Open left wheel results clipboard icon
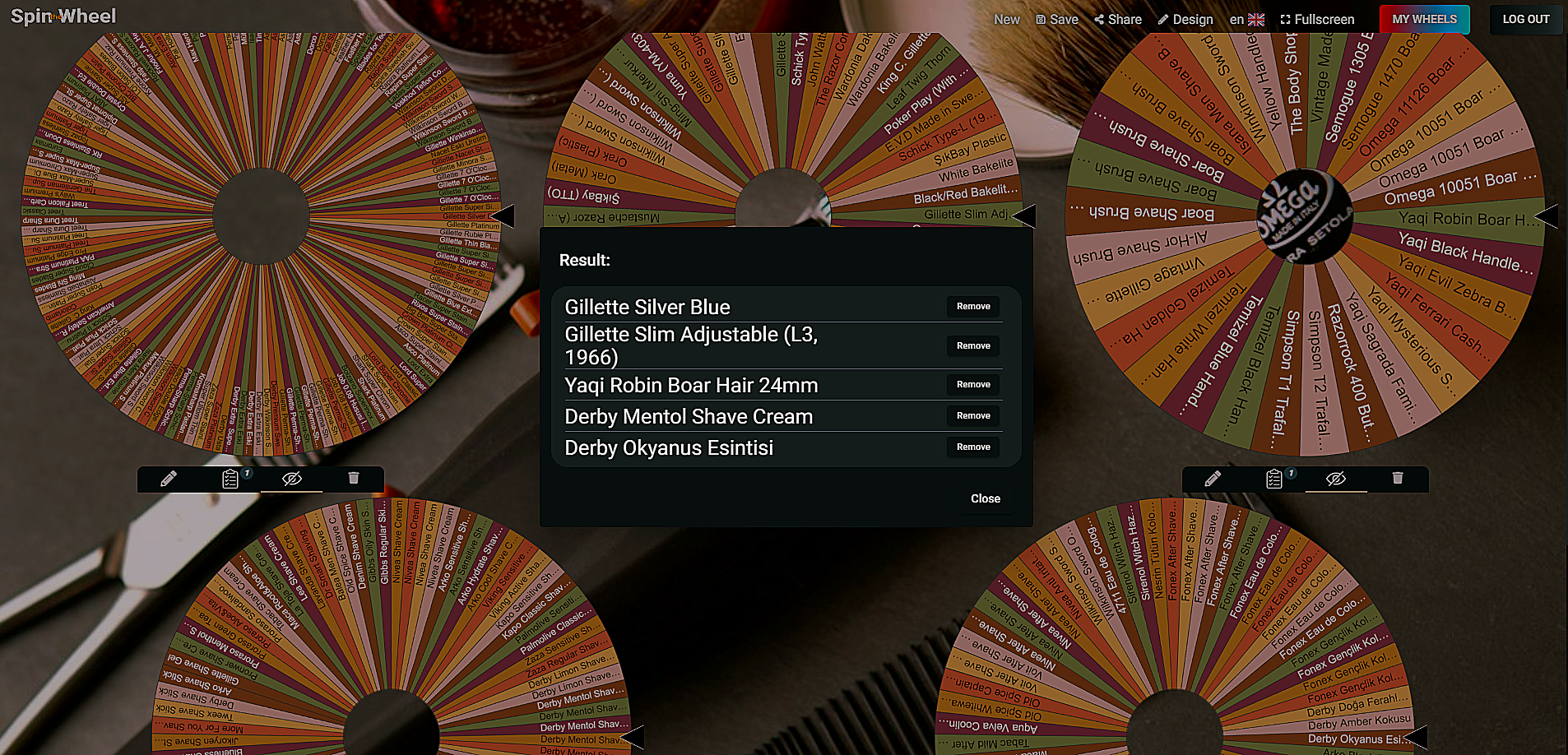The width and height of the screenshot is (1568, 755). 230,479
